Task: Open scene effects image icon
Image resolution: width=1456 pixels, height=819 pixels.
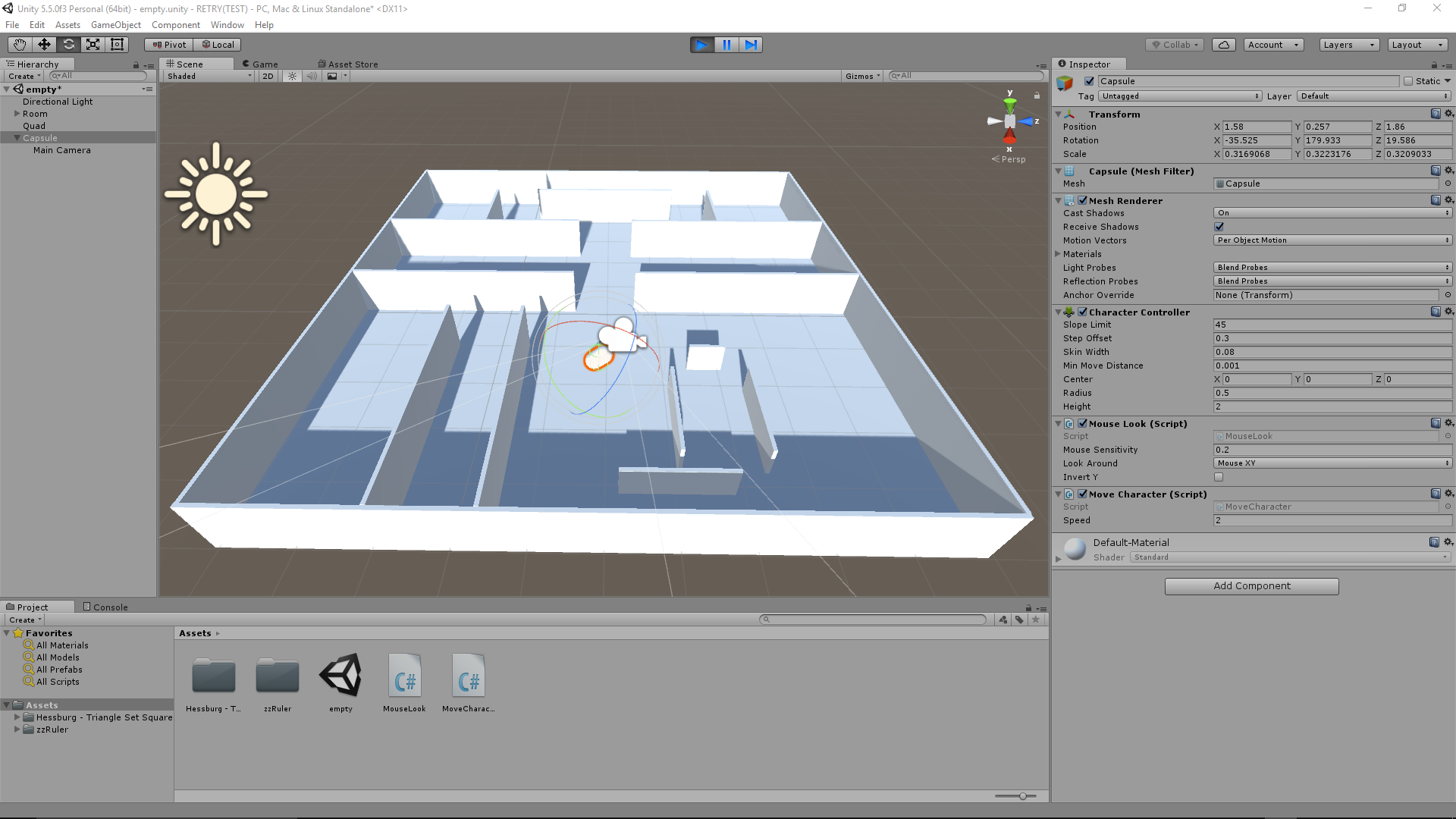Action: 332,76
